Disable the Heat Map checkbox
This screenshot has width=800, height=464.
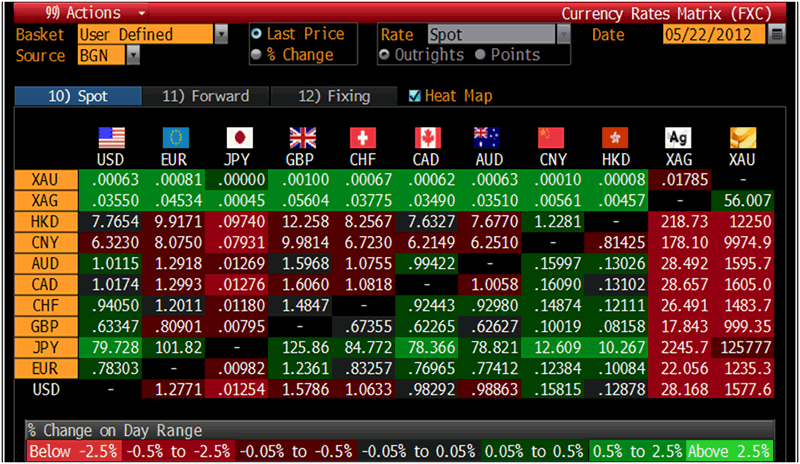tap(416, 96)
